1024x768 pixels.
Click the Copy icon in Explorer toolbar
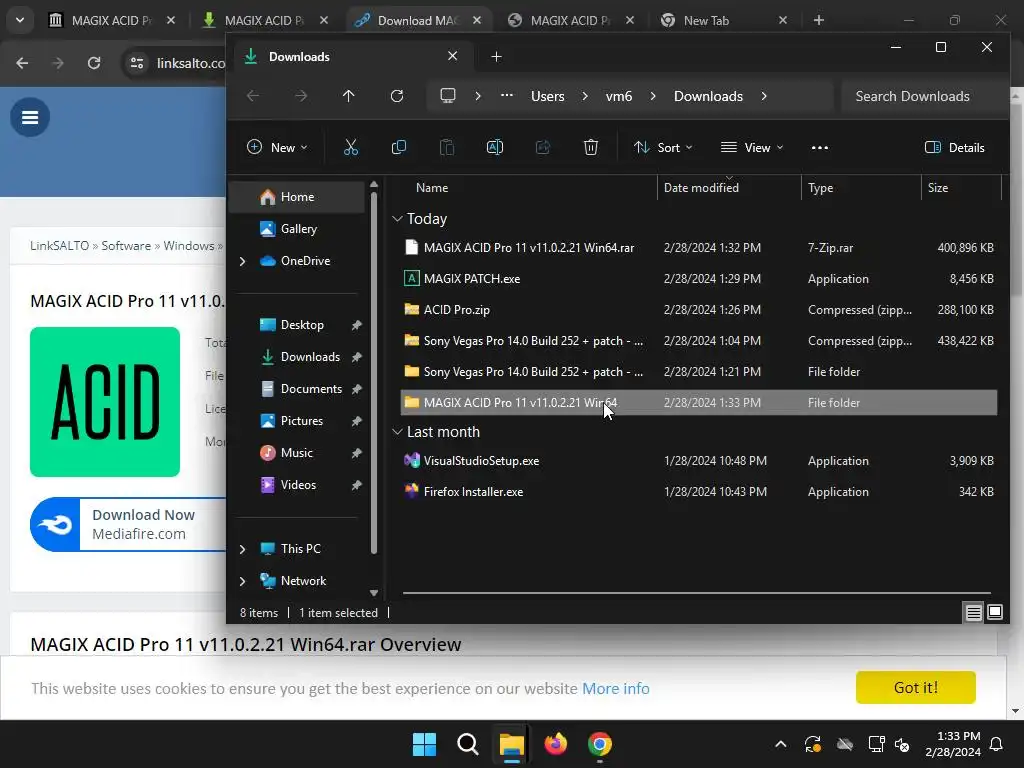point(398,148)
